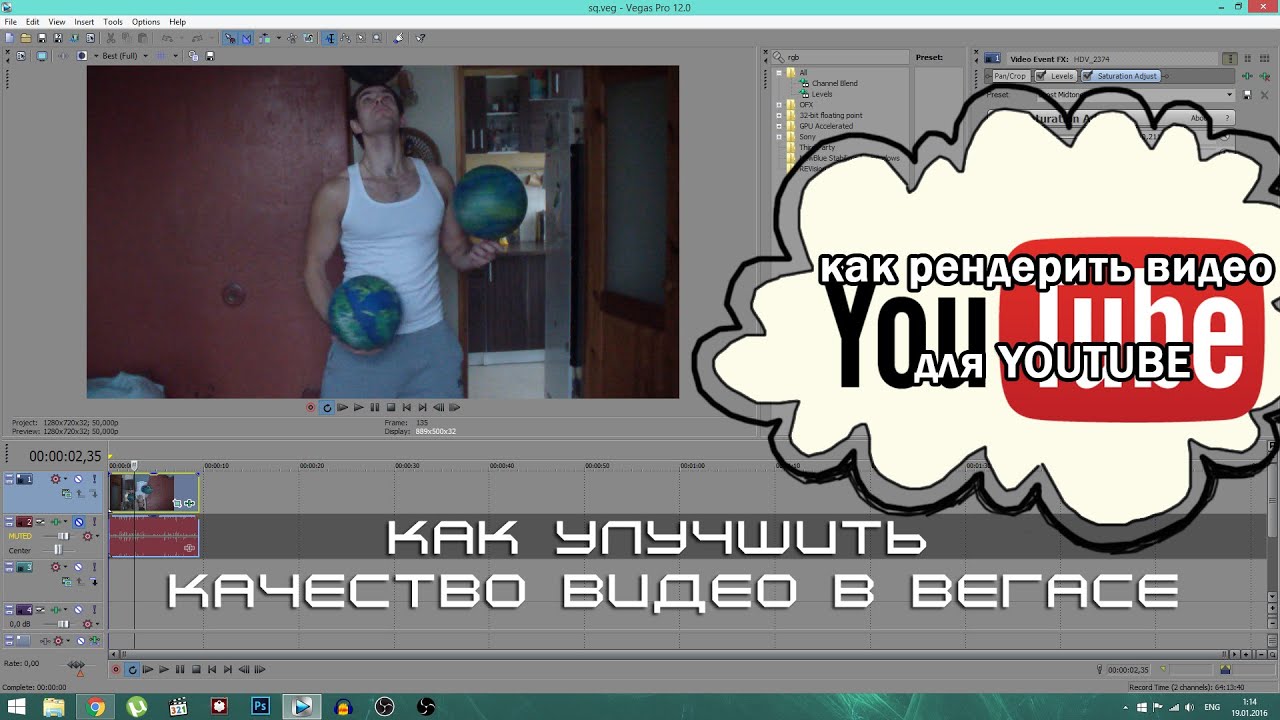1280x720 pixels.
Task: Click the timeline horizontal scrollbar left arrow
Action: (x=114, y=654)
